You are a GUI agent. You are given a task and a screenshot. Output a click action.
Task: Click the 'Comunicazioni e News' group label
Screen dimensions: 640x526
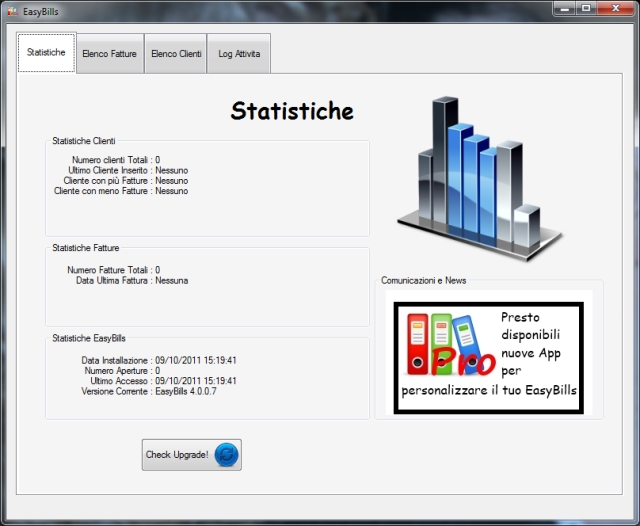(424, 280)
